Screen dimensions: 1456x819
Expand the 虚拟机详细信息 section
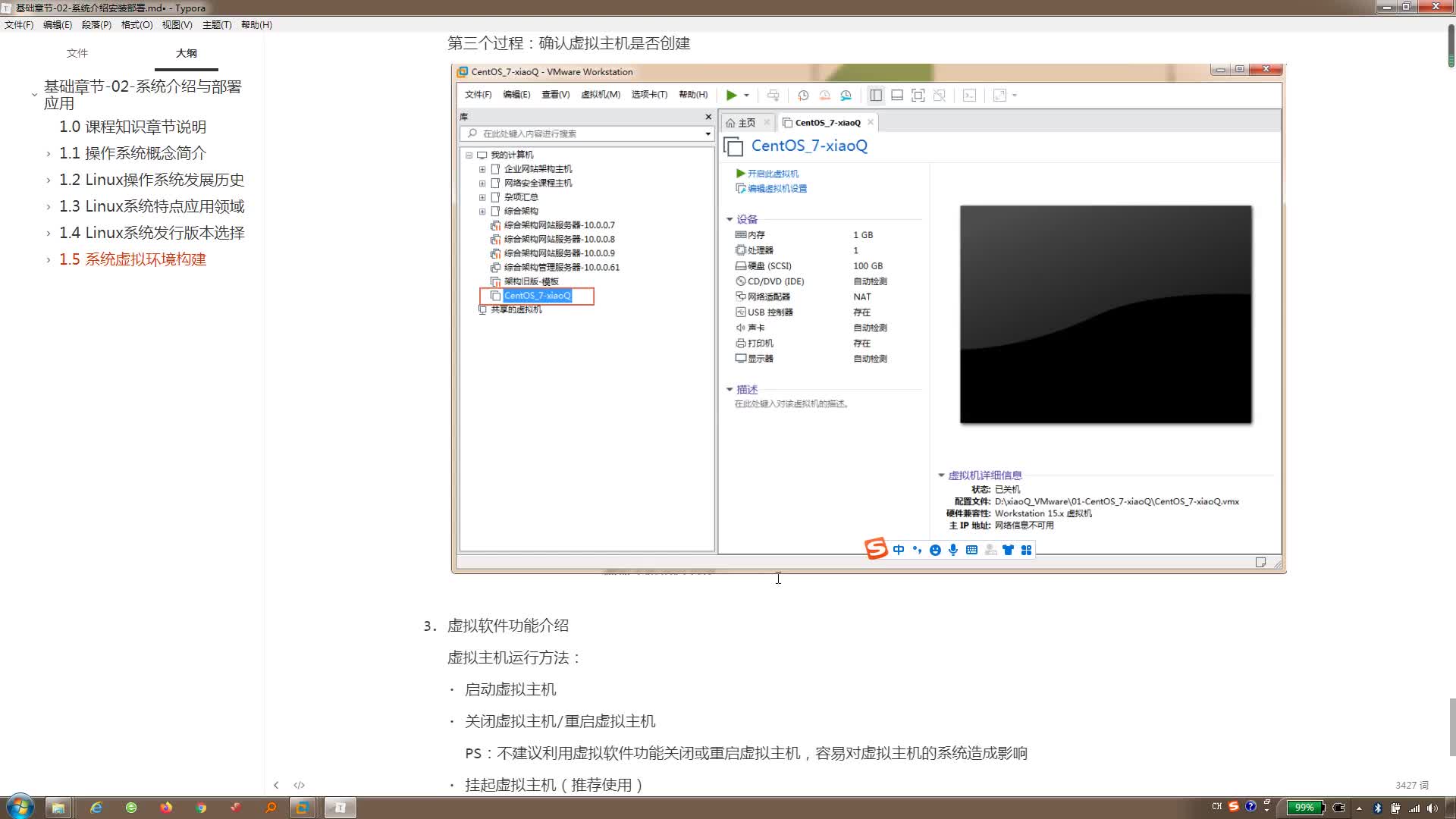tap(942, 474)
